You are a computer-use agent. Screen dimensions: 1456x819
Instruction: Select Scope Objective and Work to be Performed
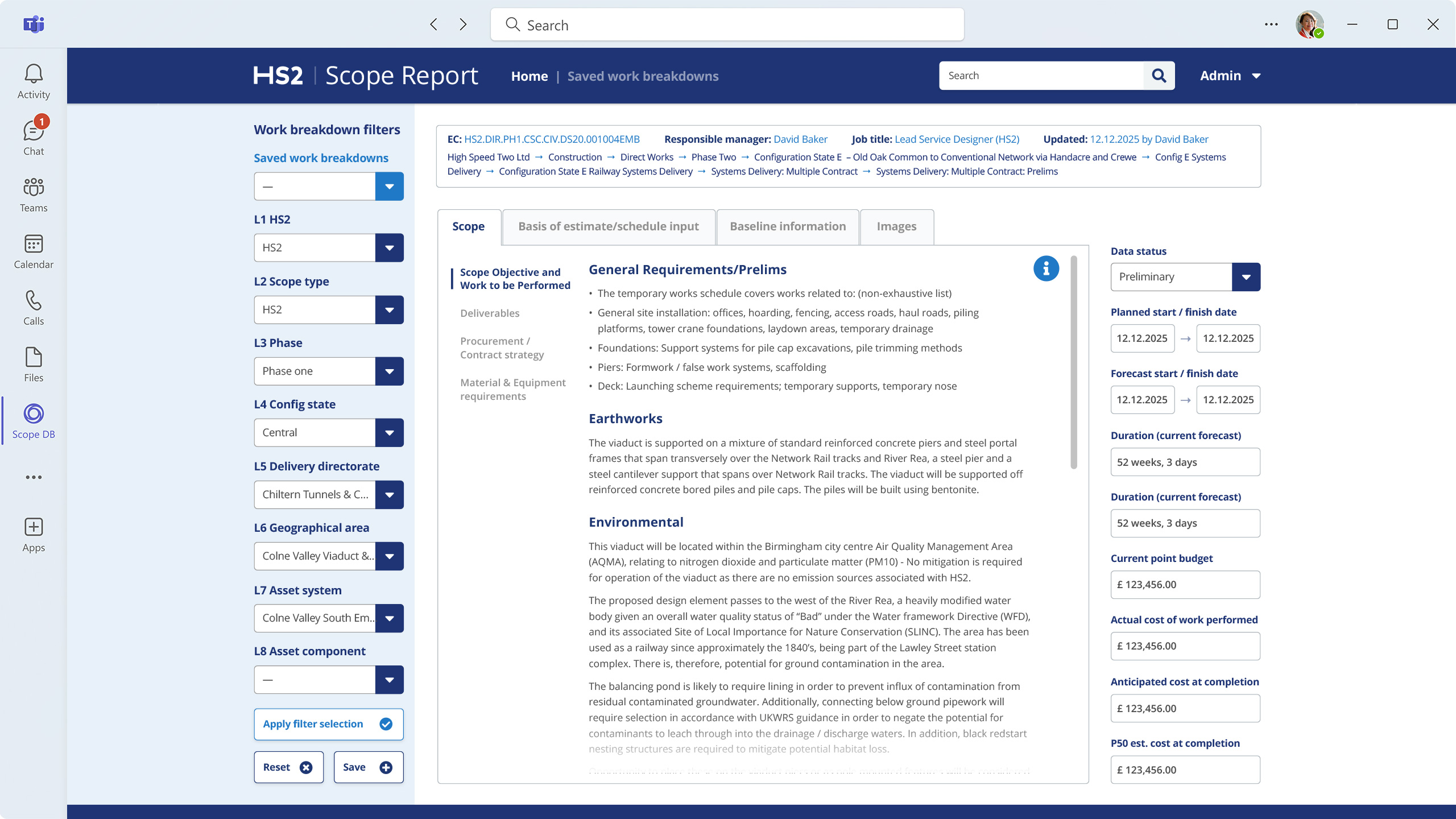pos(515,279)
